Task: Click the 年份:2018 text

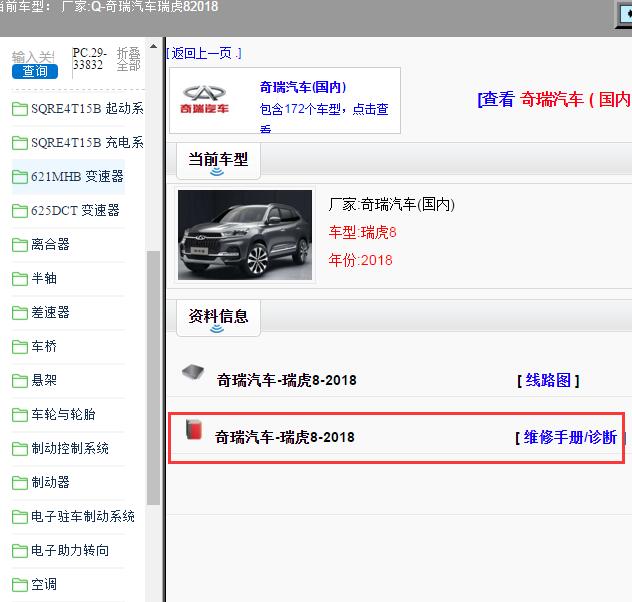Action: 360,260
